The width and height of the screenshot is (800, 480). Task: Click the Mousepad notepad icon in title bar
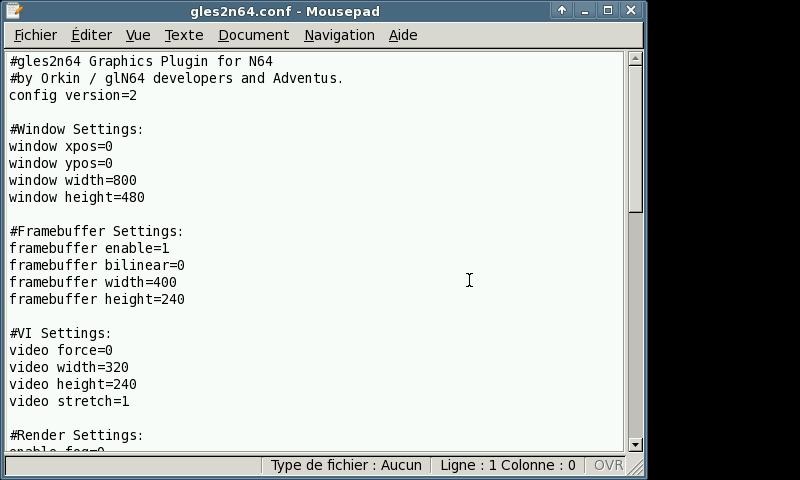pyautogui.click(x=13, y=11)
